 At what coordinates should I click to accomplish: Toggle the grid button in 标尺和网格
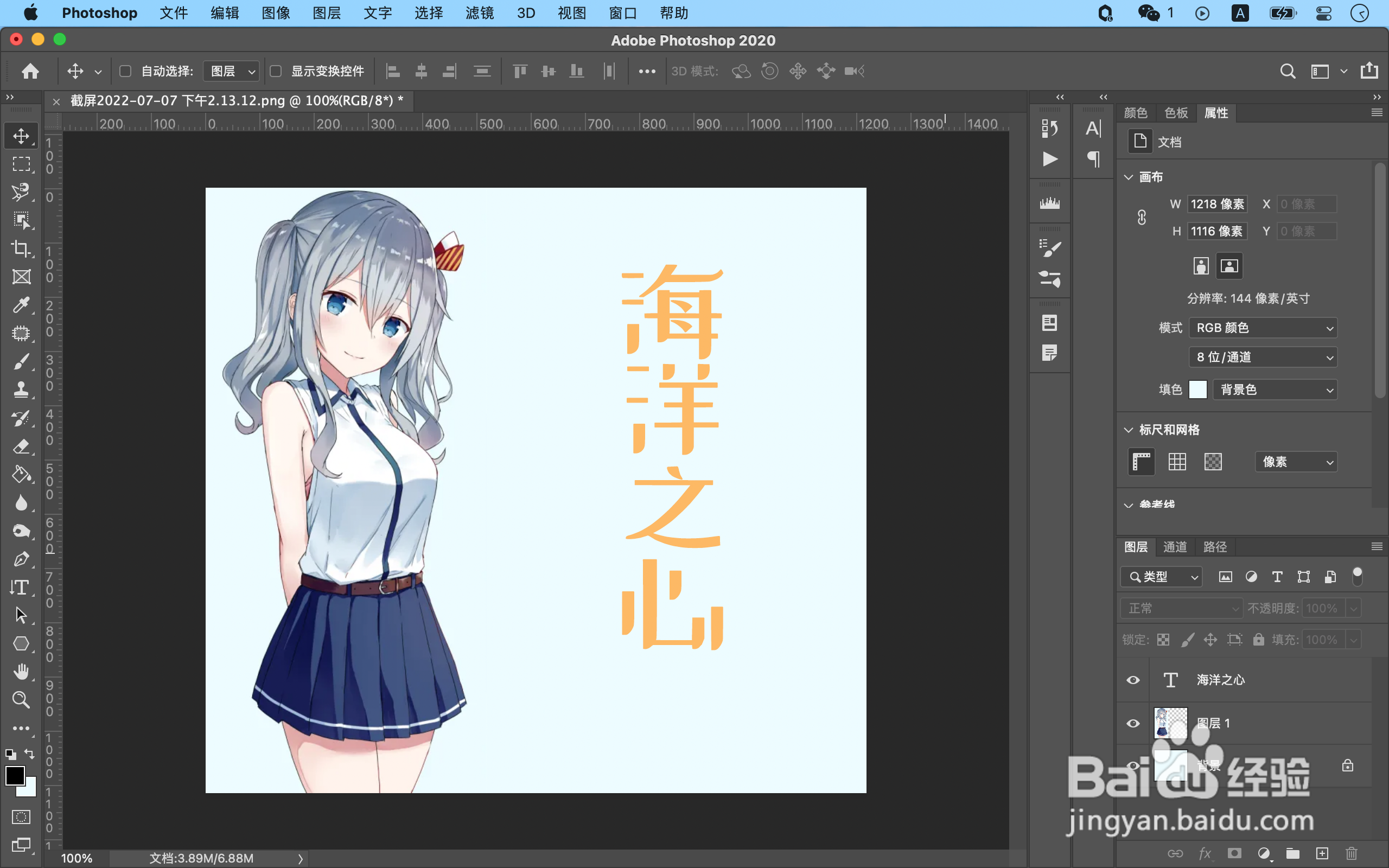click(1177, 462)
